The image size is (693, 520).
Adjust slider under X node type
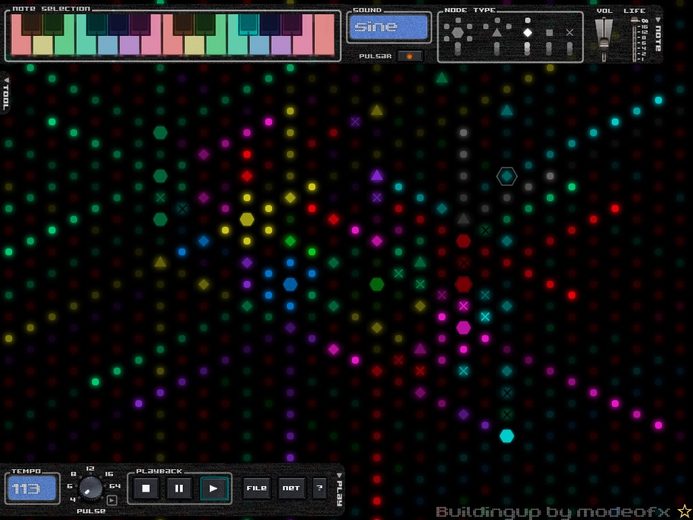pyautogui.click(x=570, y=49)
